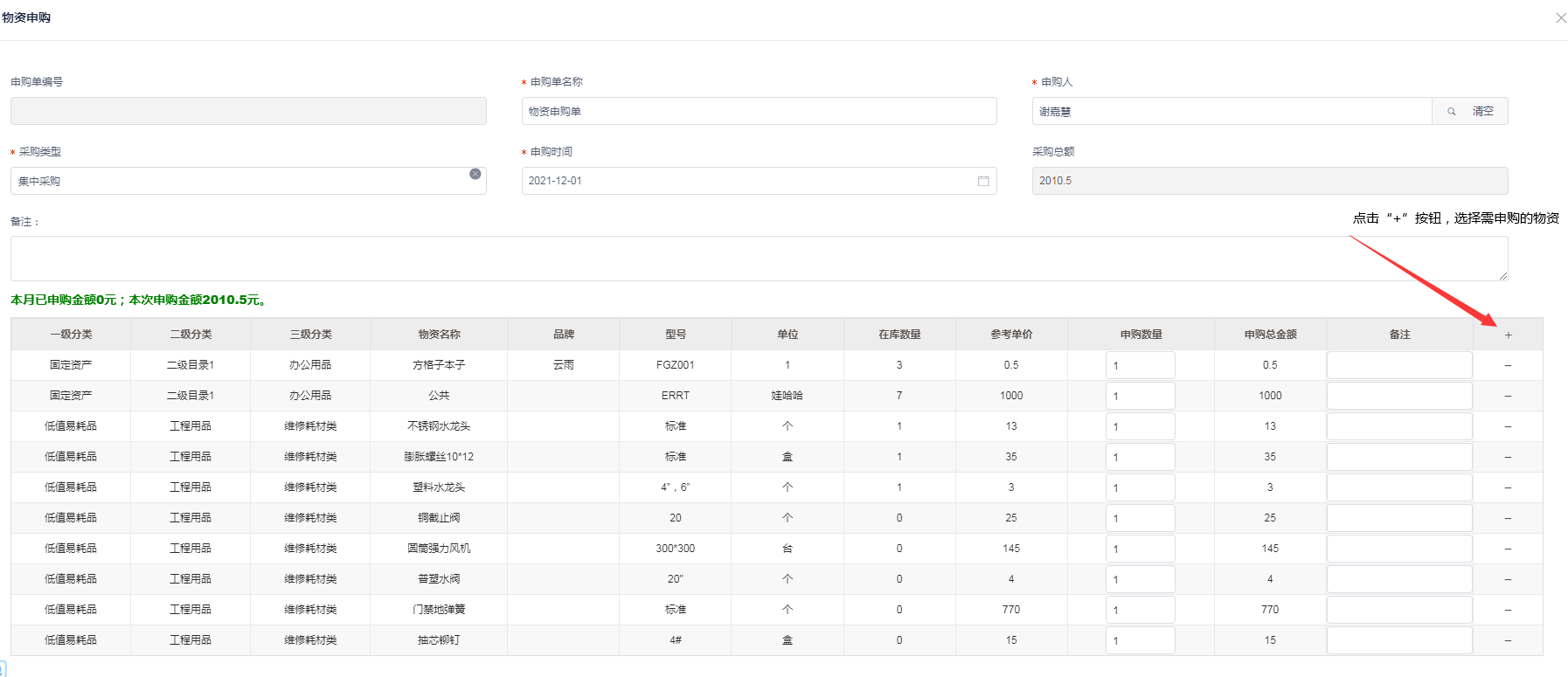
Task: Remove the 铜截止阀 row with minus icon
Action: [1508, 518]
